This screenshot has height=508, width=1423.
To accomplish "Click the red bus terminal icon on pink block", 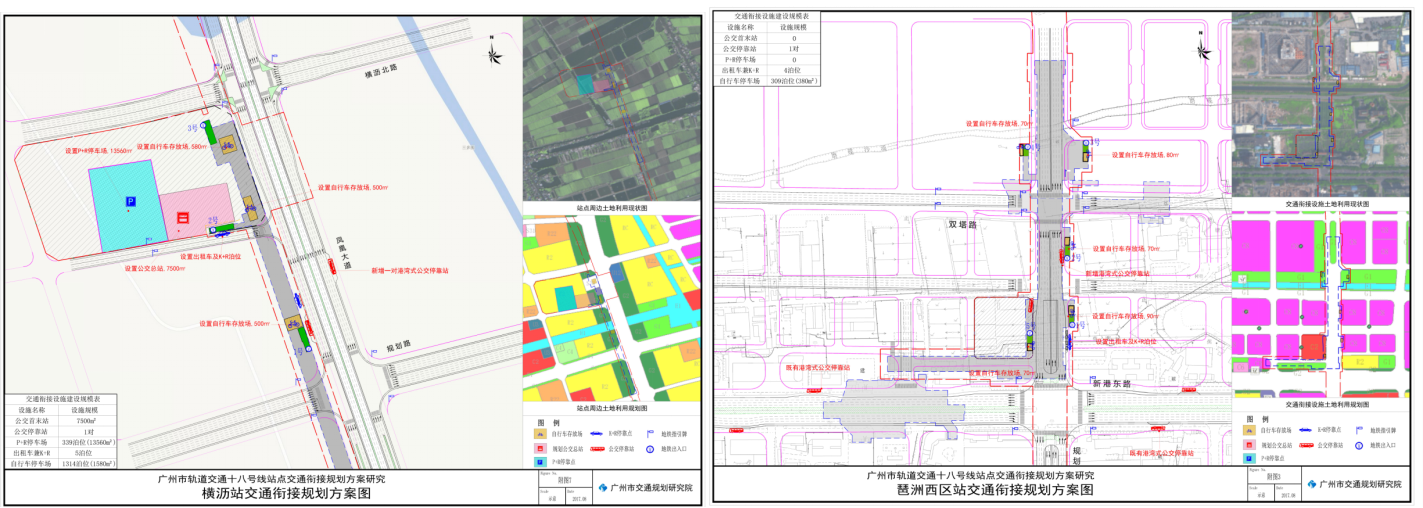I will click(182, 217).
